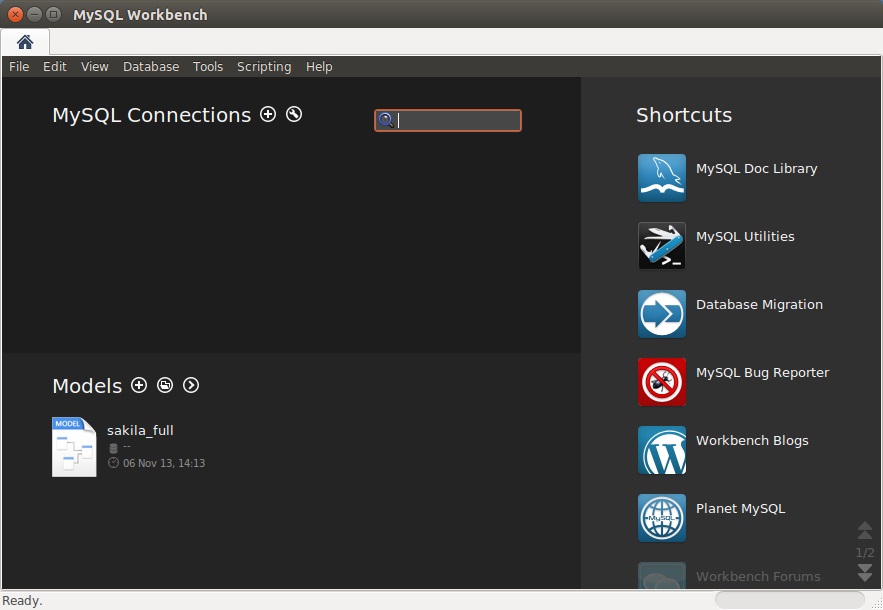Viewport: 883px width, 610px height.
Task: Open the sakila_full model thumbnail
Action: [x=74, y=447]
